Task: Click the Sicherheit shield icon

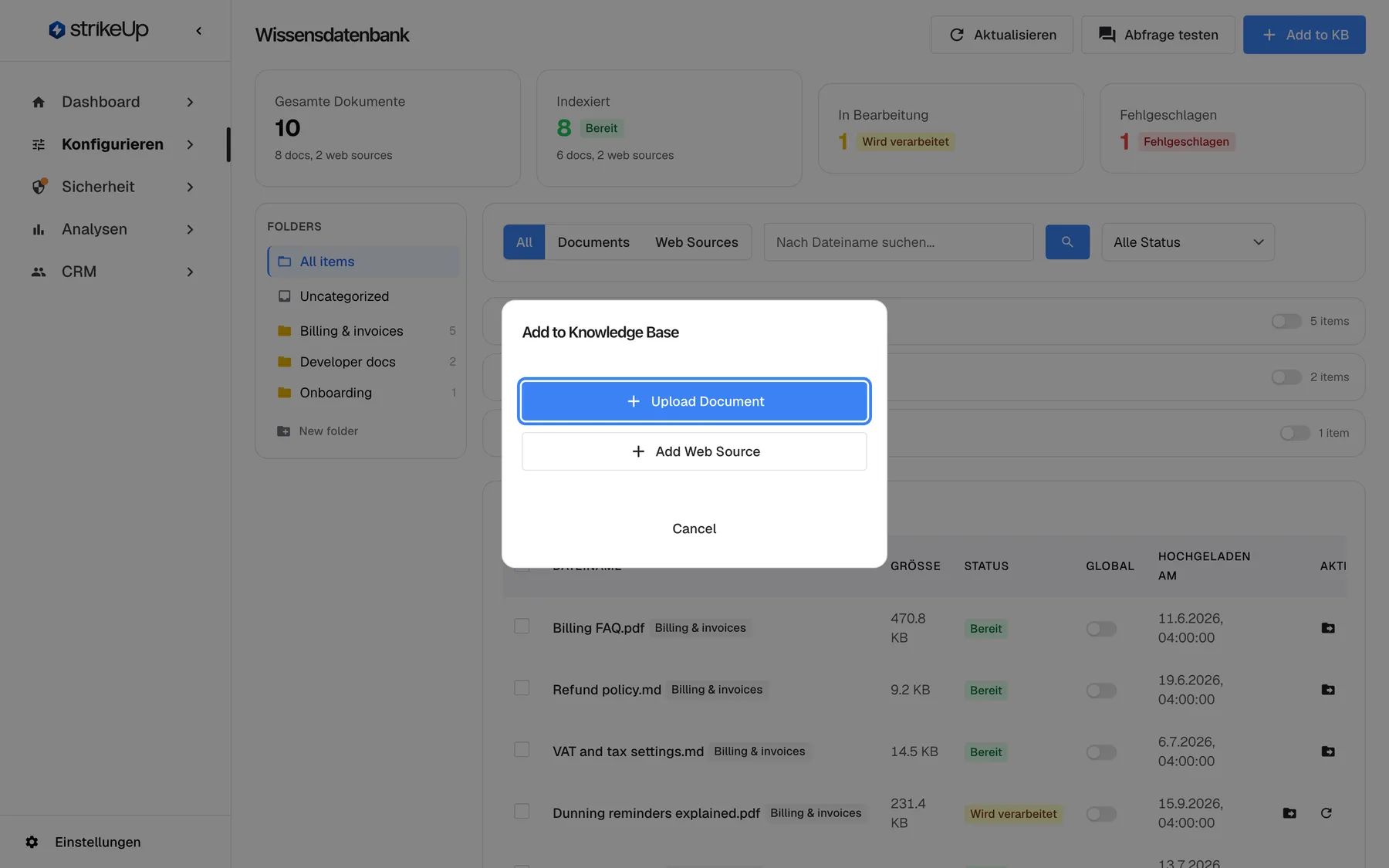Action: [x=39, y=187]
